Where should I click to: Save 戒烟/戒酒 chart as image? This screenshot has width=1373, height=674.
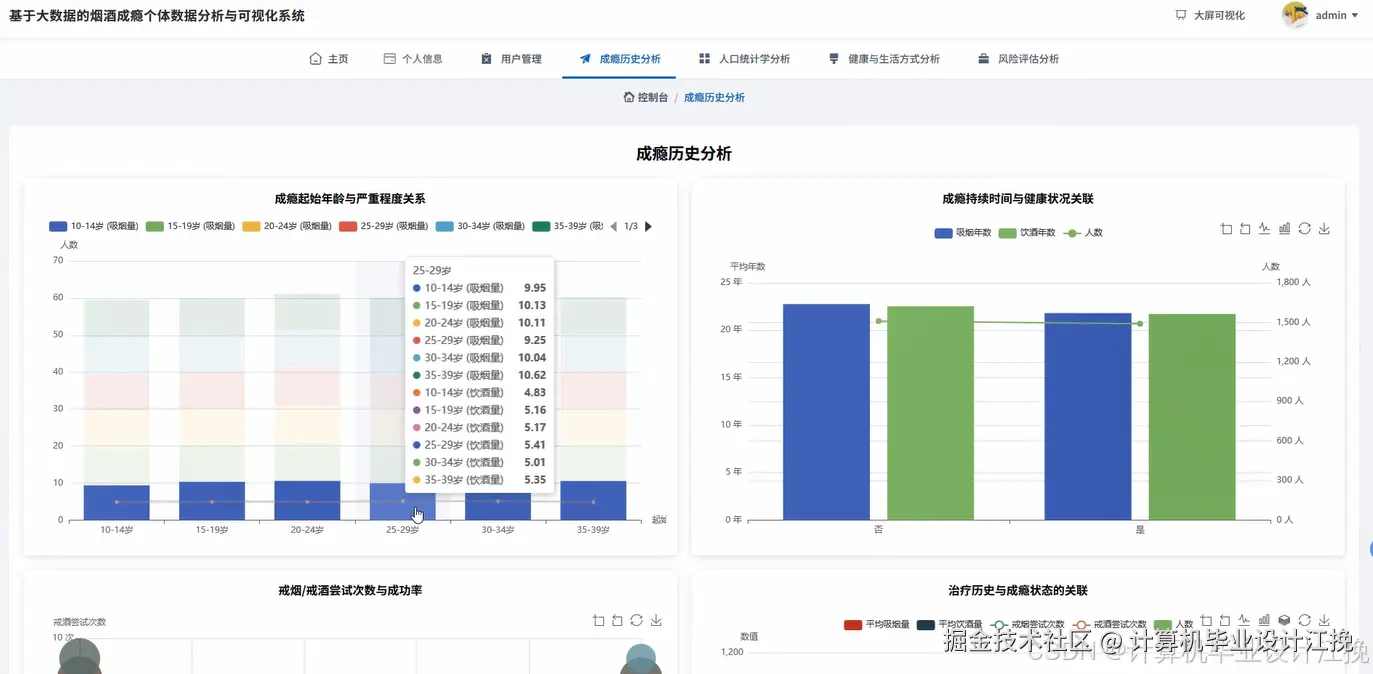click(656, 621)
